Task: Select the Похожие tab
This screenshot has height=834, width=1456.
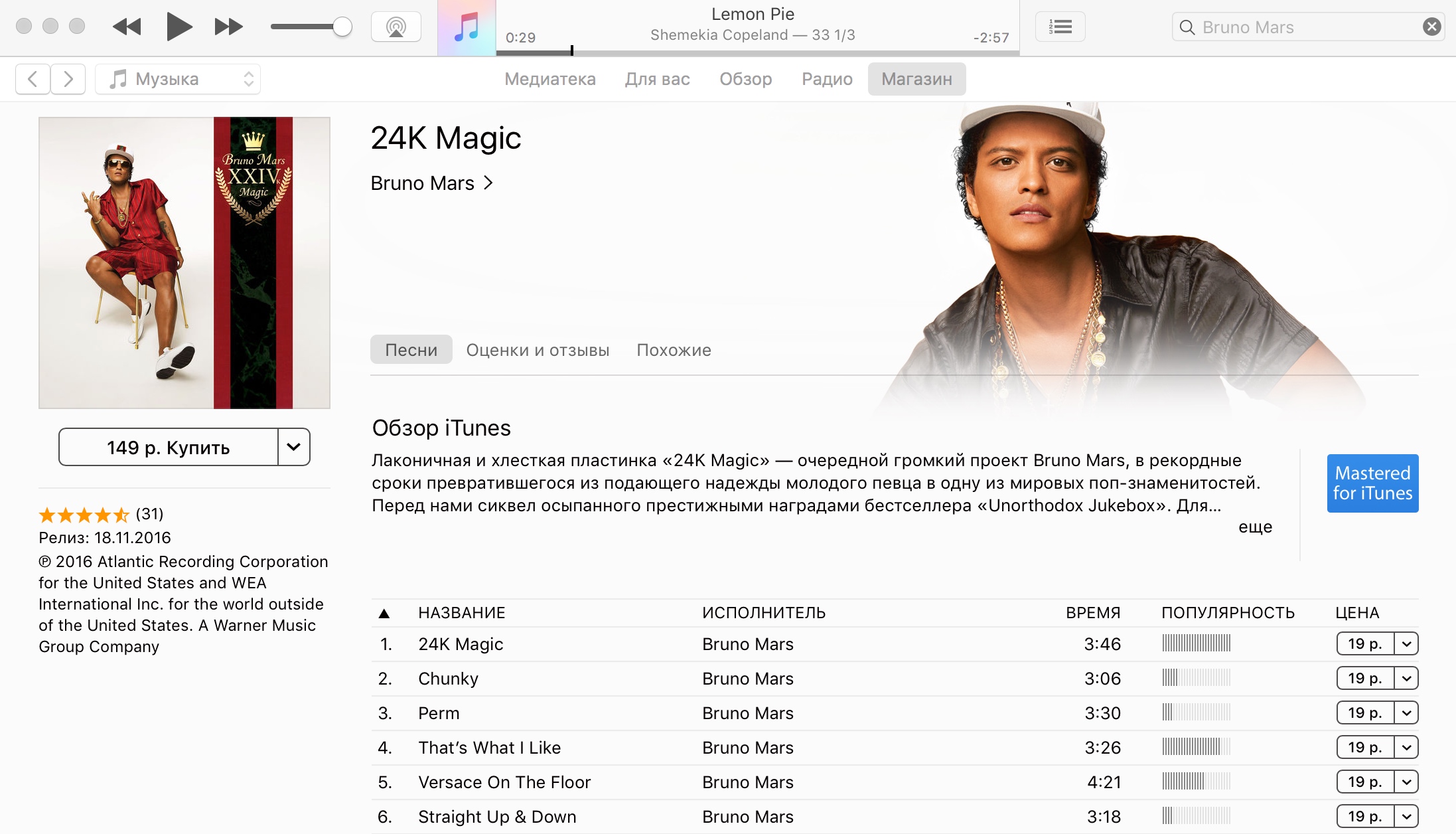Action: [674, 350]
